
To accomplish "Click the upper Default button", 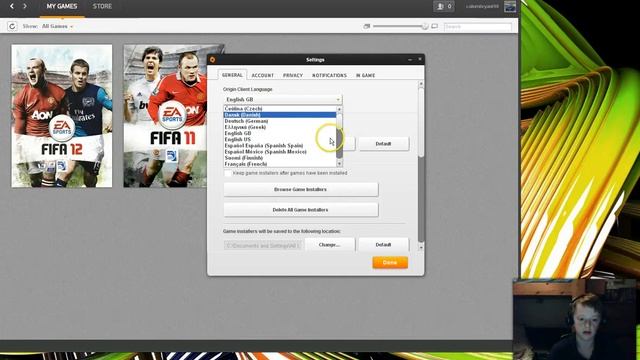I will coord(383,144).
